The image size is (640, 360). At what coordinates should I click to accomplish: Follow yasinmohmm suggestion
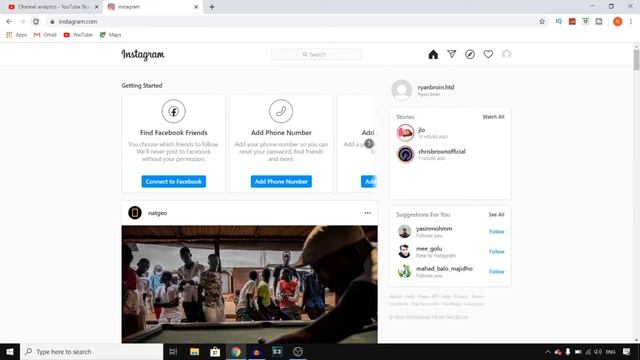[x=497, y=231]
